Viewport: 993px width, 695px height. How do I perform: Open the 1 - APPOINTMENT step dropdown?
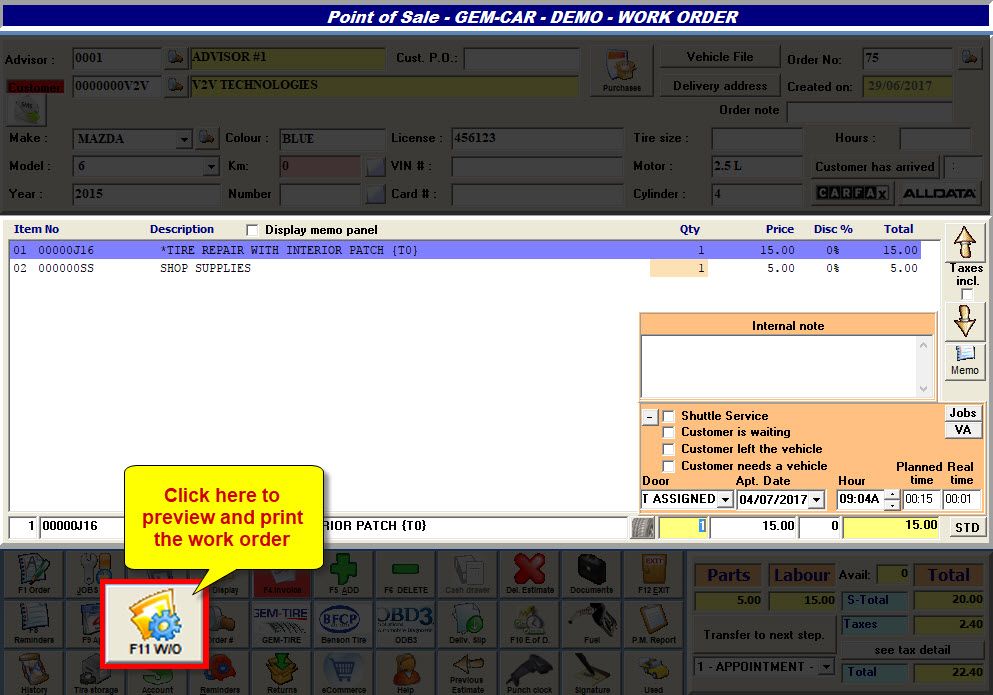click(826, 667)
